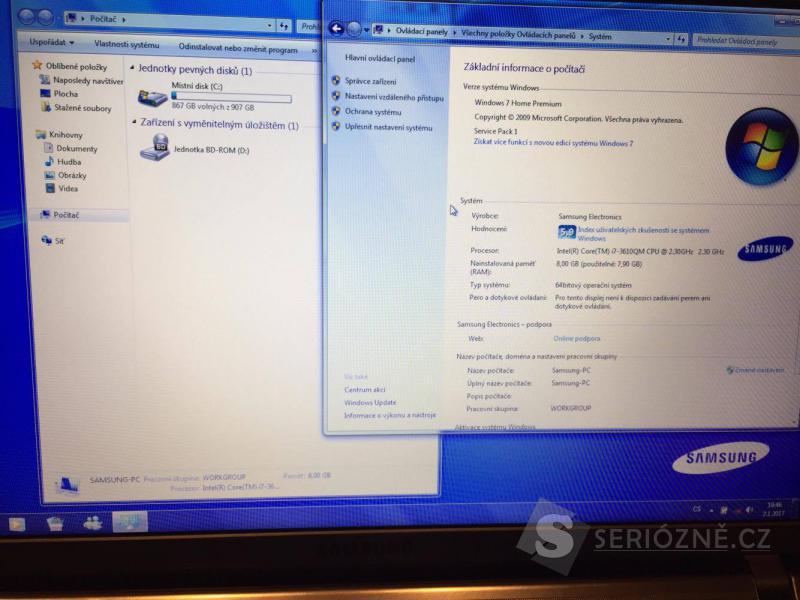Image resolution: width=800 pixels, height=600 pixels.
Task: Click the Počítač breadcrumb in Explorer address bar
Action: click(103, 19)
